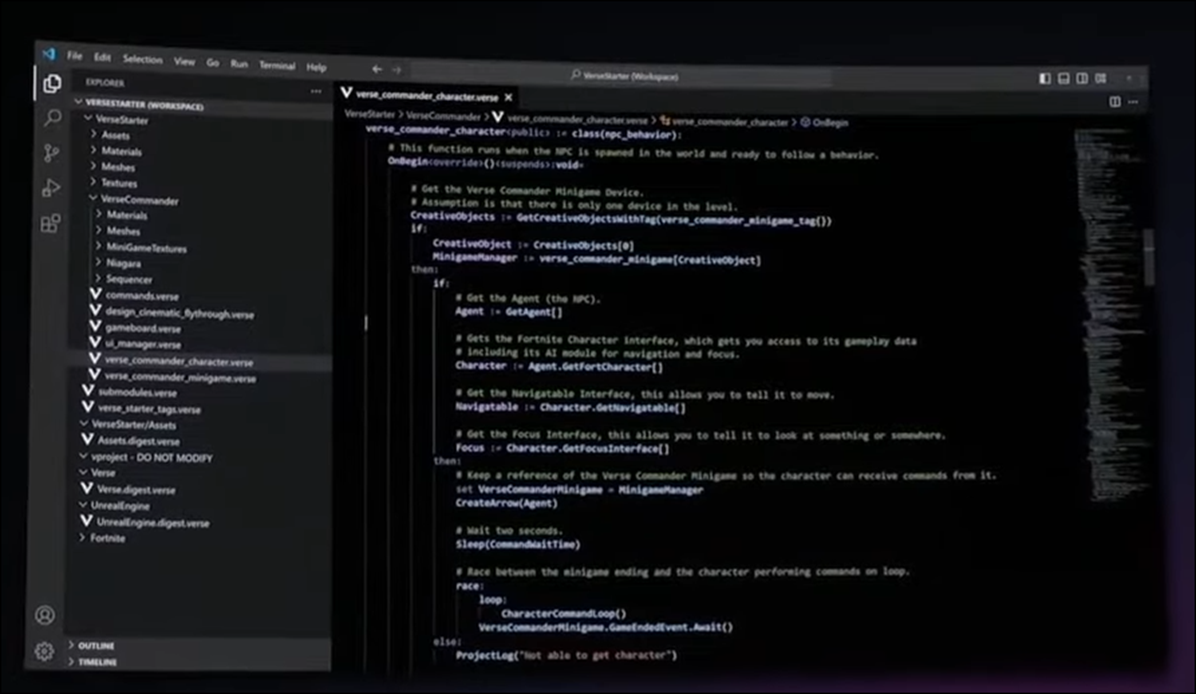Image resolution: width=1196 pixels, height=694 pixels.
Task: Expand the MiniGameTextures folder
Action: point(146,247)
